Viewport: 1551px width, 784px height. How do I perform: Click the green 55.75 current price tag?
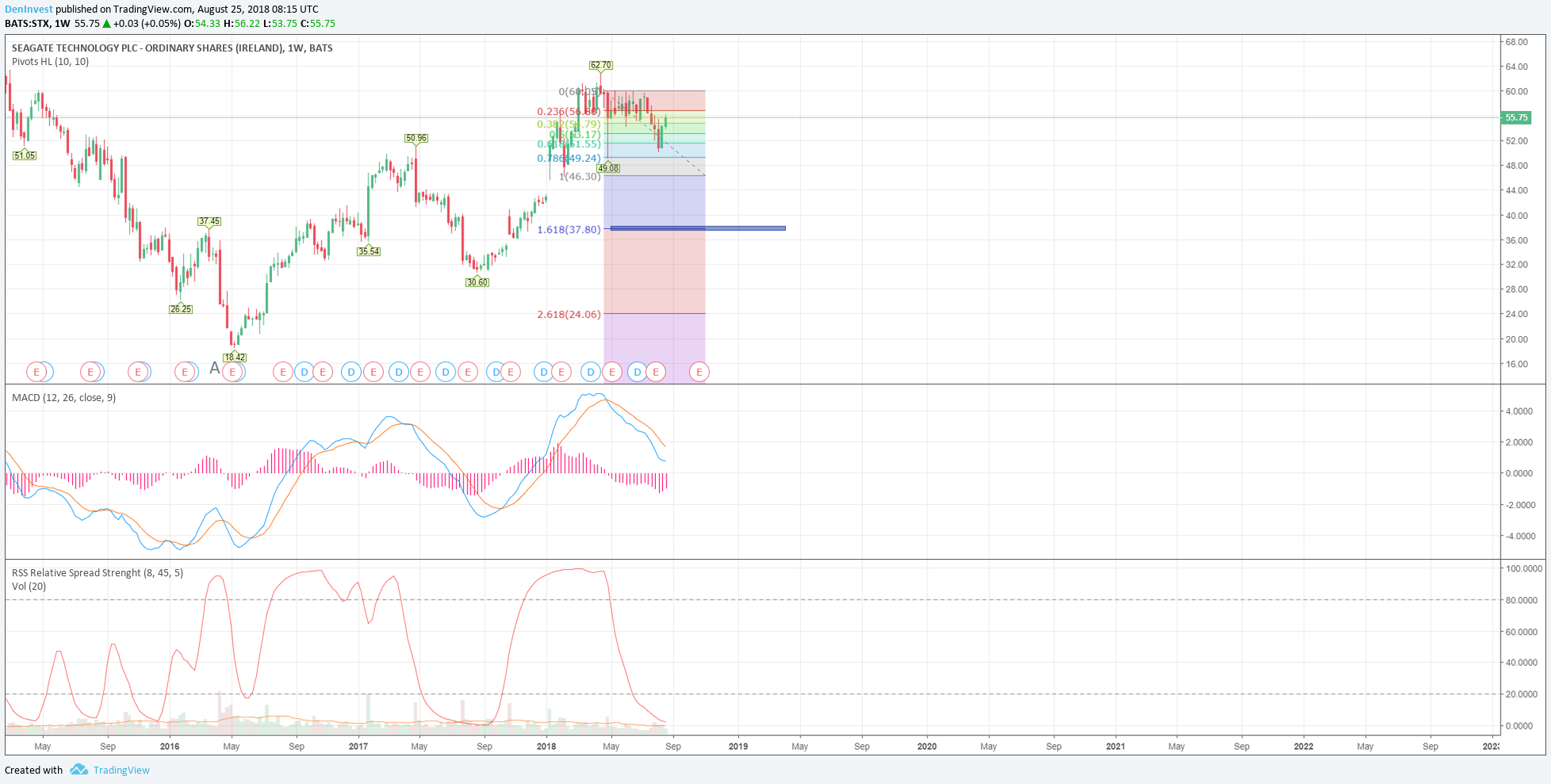[x=1516, y=117]
